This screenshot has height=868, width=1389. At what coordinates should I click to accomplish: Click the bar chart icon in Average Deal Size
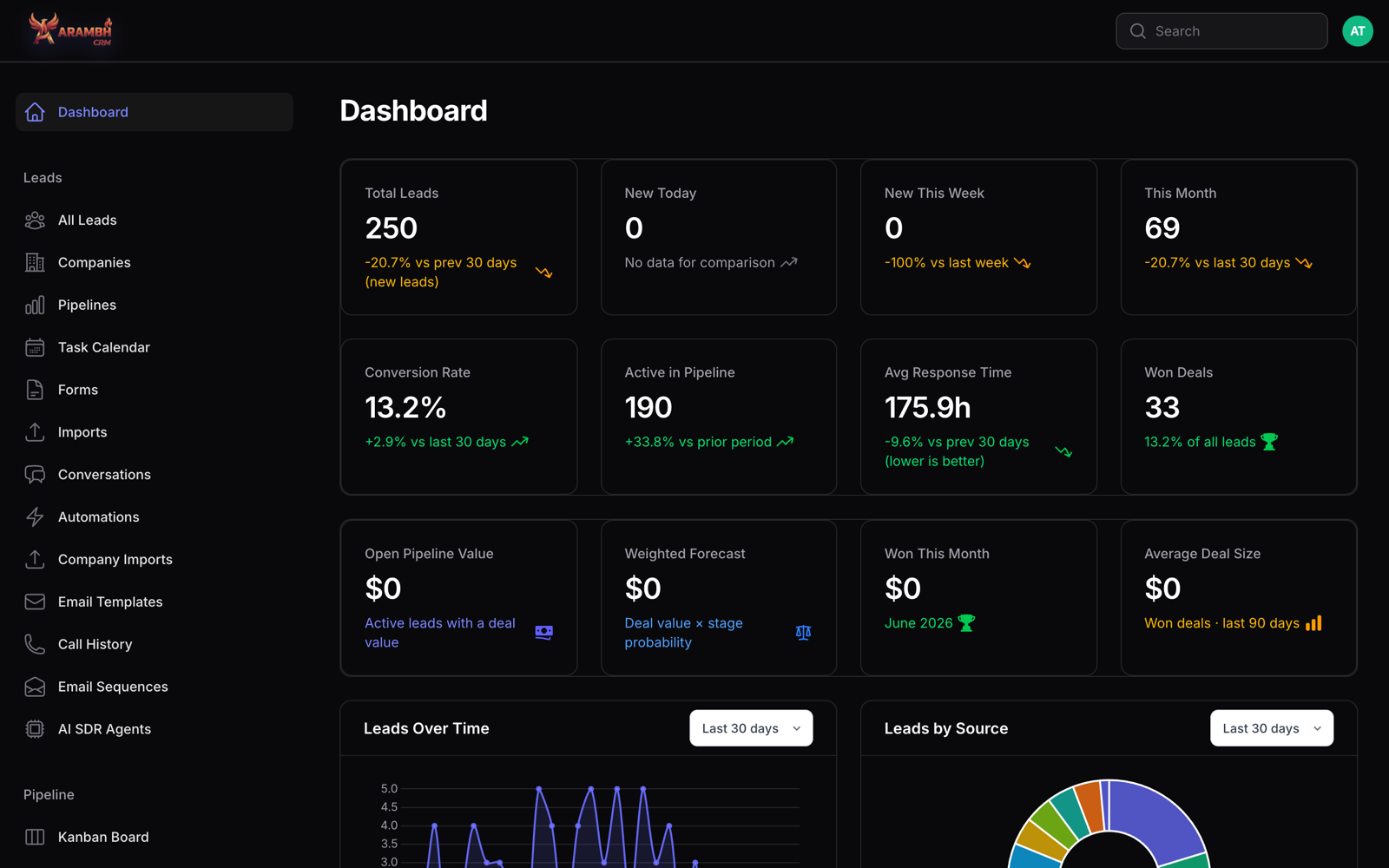(1313, 623)
